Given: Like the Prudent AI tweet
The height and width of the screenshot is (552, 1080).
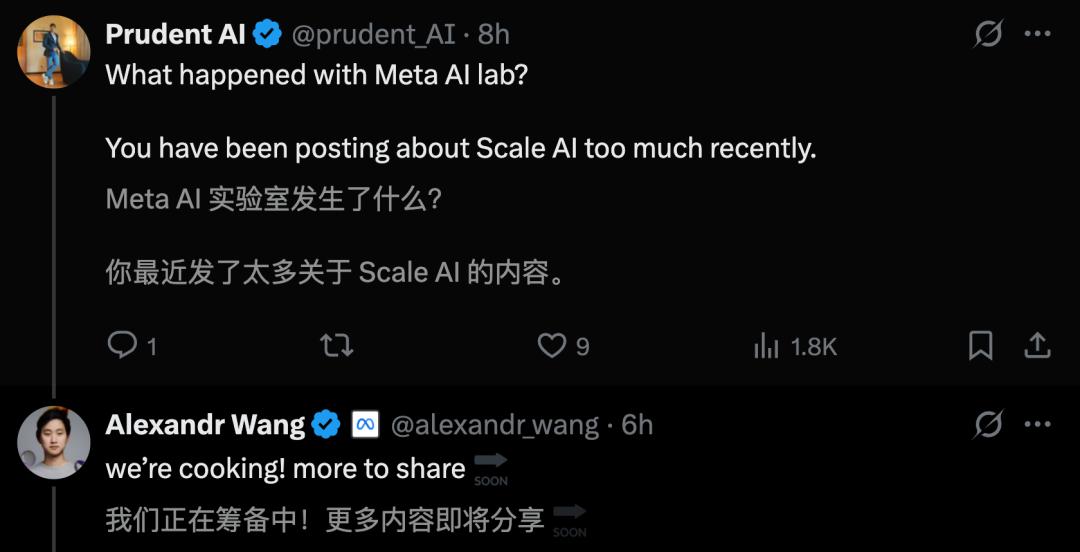Looking at the screenshot, I should [552, 346].
